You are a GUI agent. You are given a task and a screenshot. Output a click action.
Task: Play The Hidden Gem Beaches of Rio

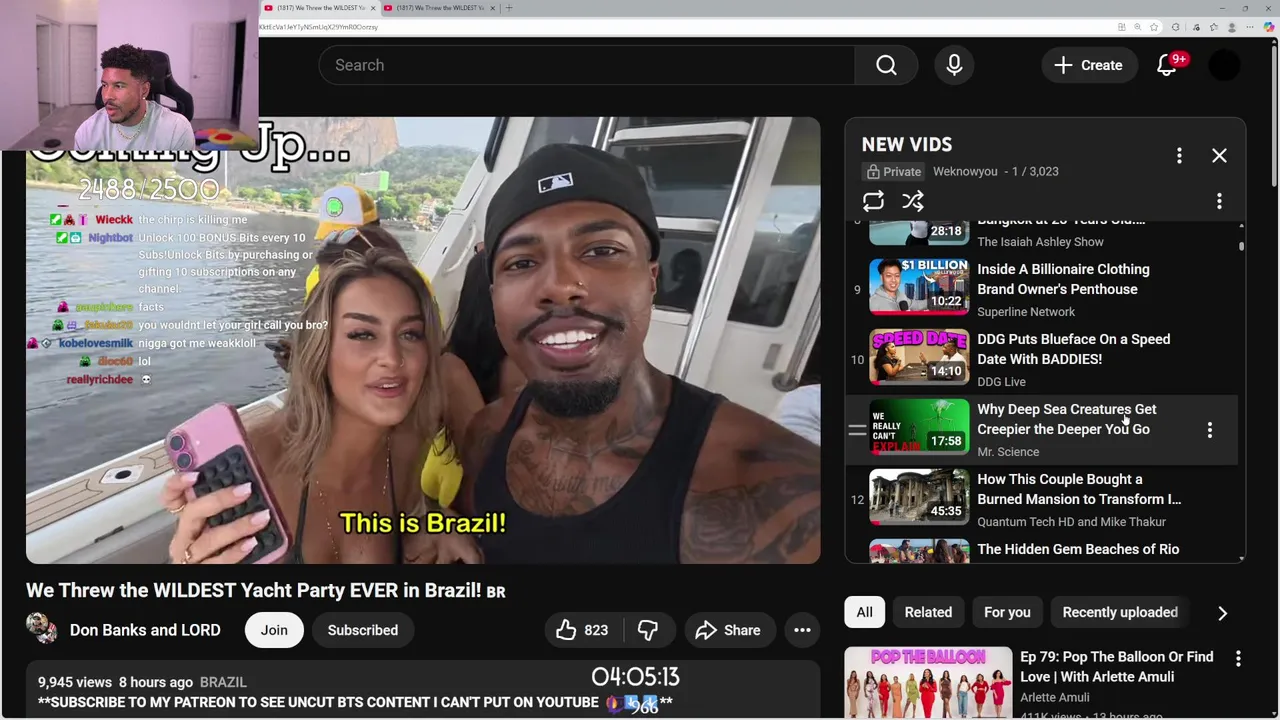(1078, 549)
